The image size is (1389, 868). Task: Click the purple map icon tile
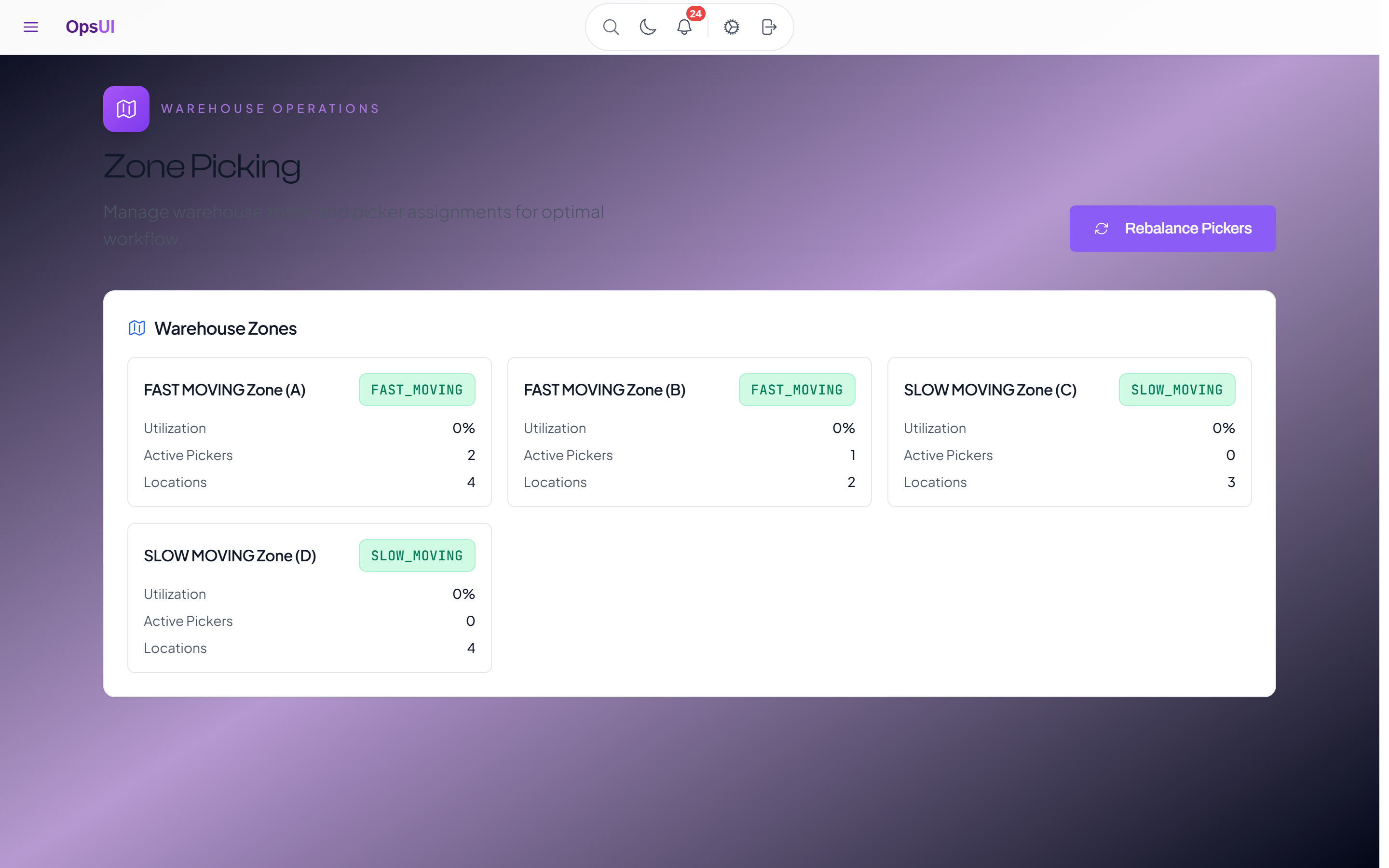click(x=126, y=109)
